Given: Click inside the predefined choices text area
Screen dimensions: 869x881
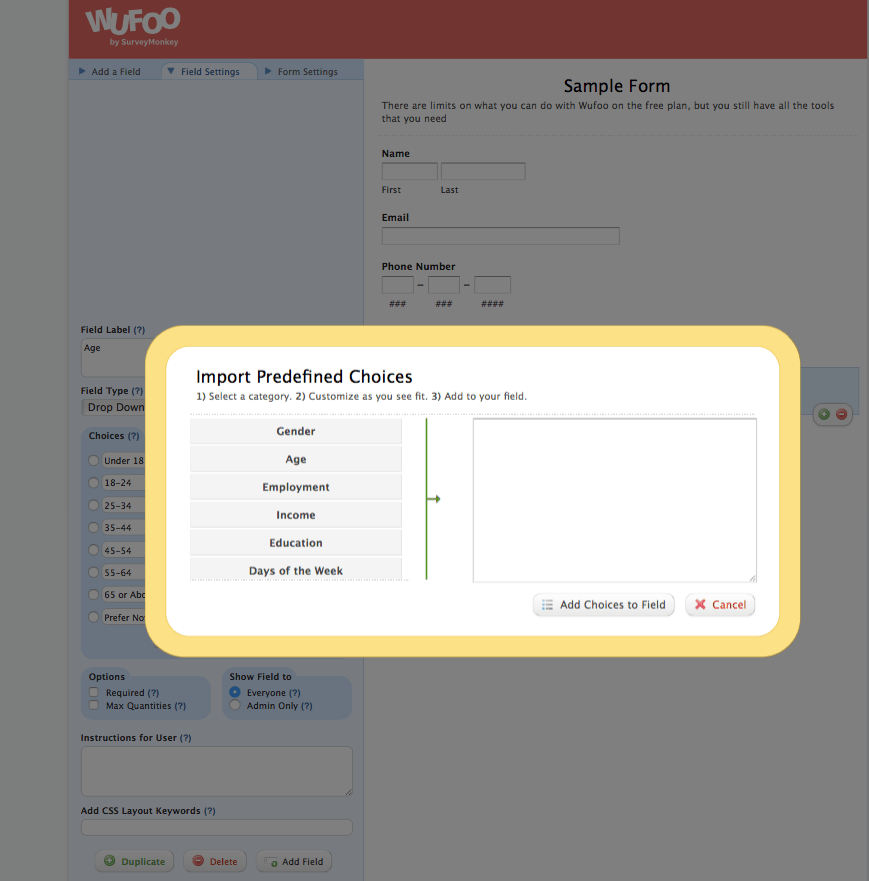Looking at the screenshot, I should tap(614, 499).
